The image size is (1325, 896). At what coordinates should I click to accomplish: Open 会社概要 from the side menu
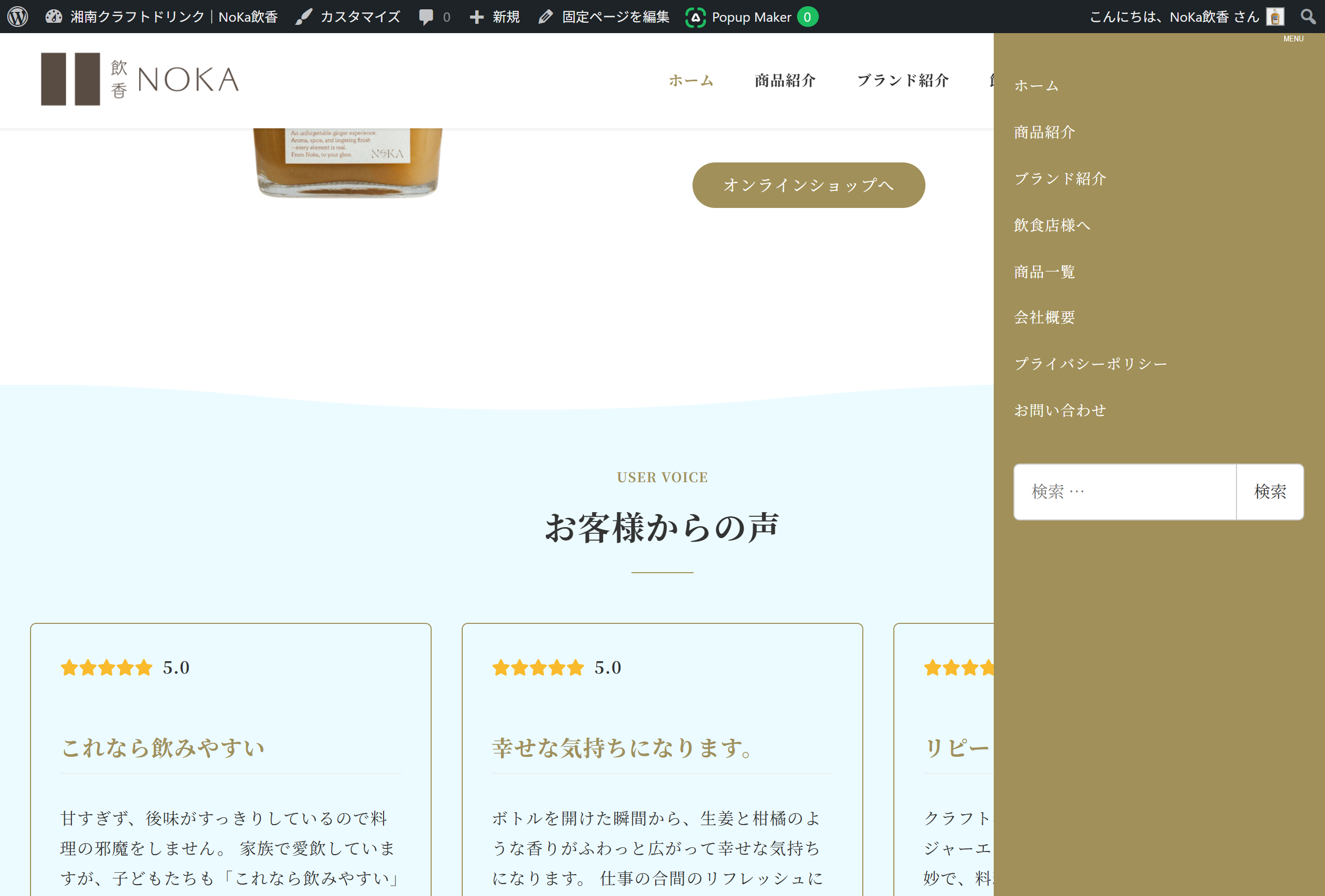[x=1044, y=318]
